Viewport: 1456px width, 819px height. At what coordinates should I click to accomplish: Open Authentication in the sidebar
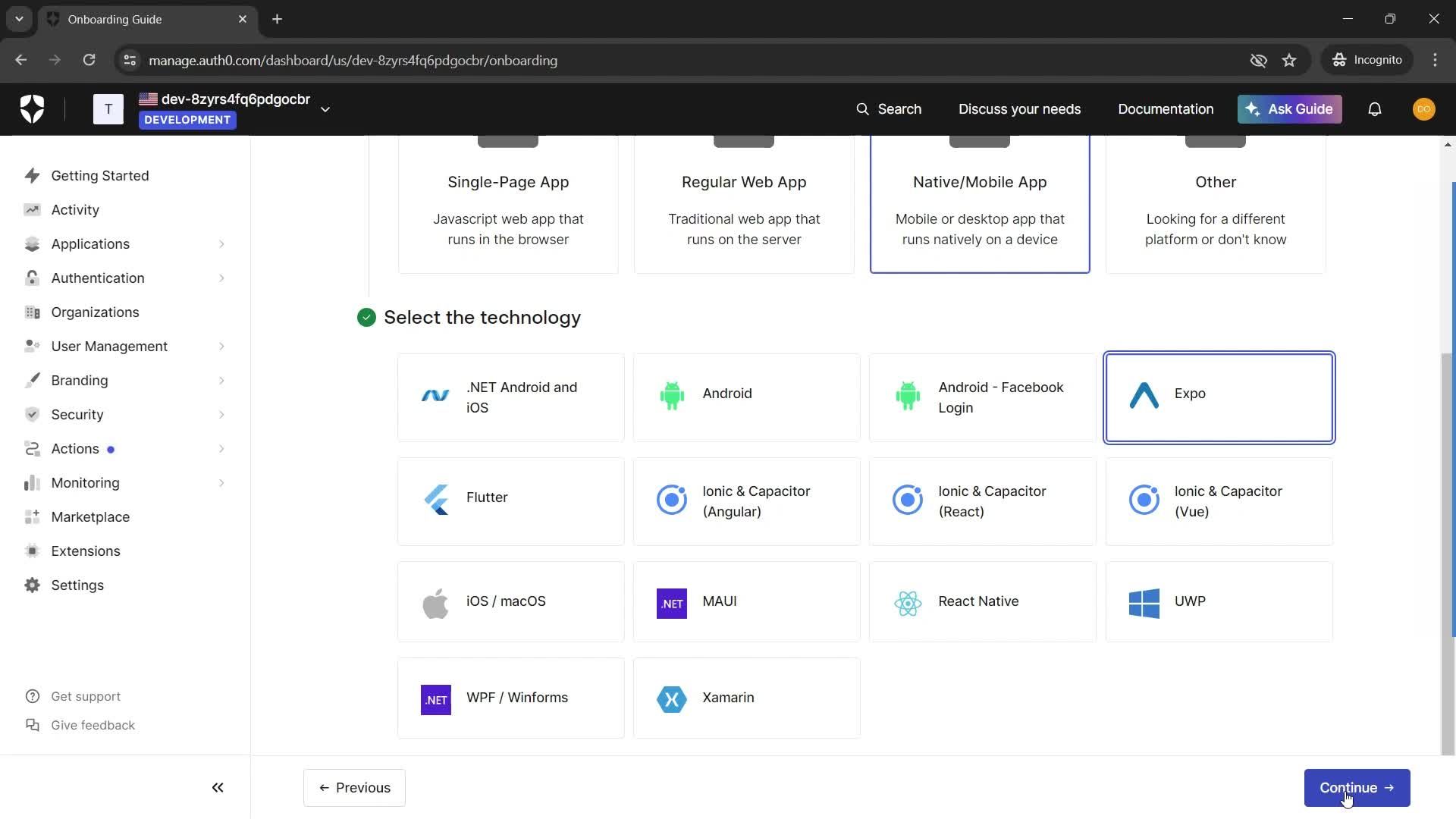[97, 278]
